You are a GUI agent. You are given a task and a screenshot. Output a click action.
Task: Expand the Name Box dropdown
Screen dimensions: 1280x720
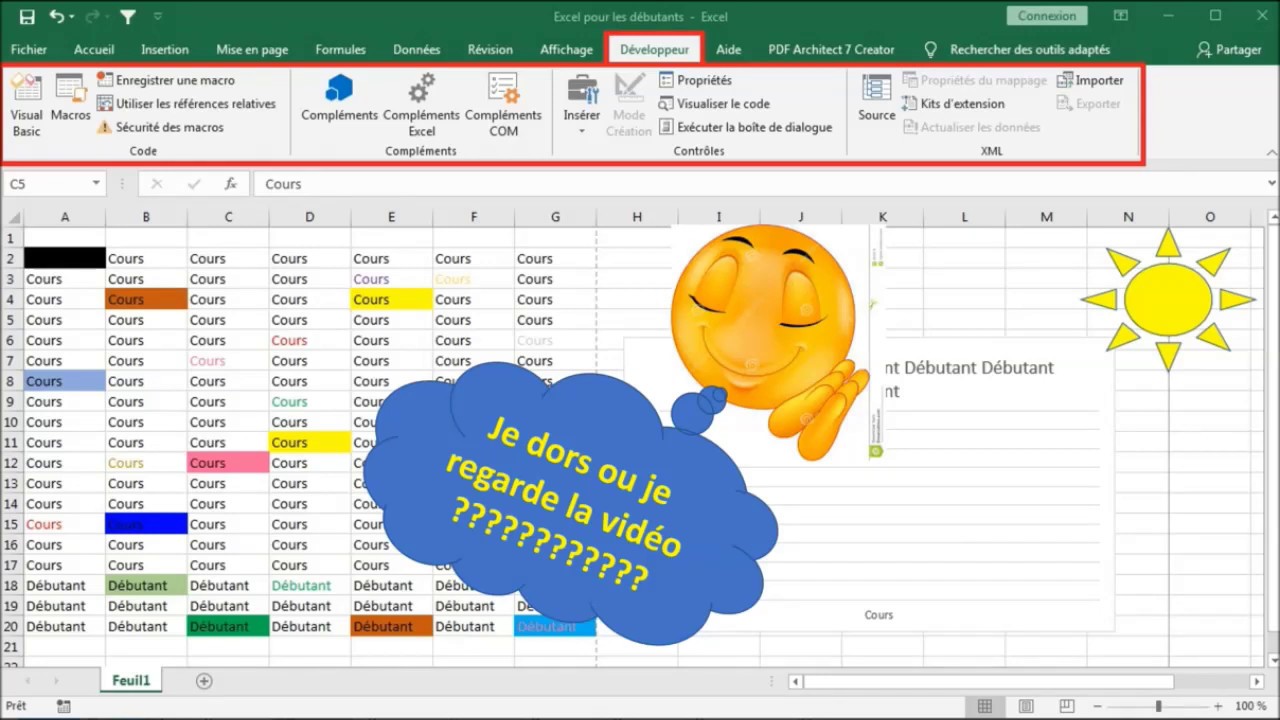[96, 184]
